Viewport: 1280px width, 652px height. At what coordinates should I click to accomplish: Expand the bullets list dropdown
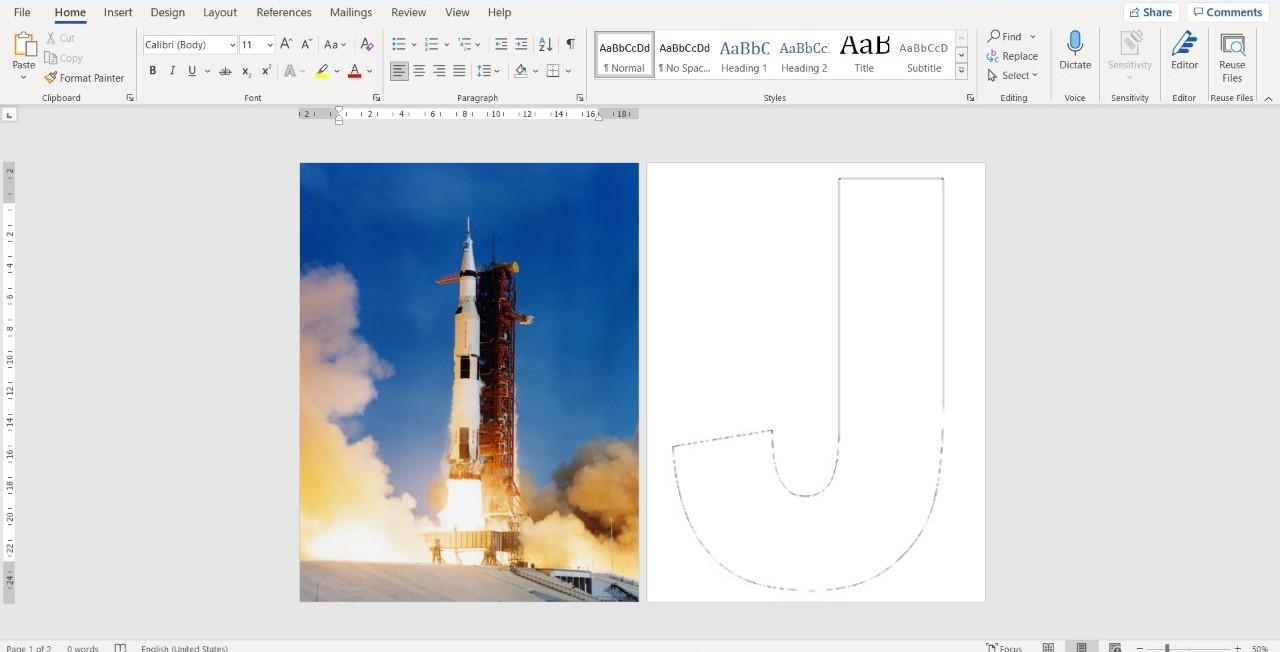(x=415, y=45)
